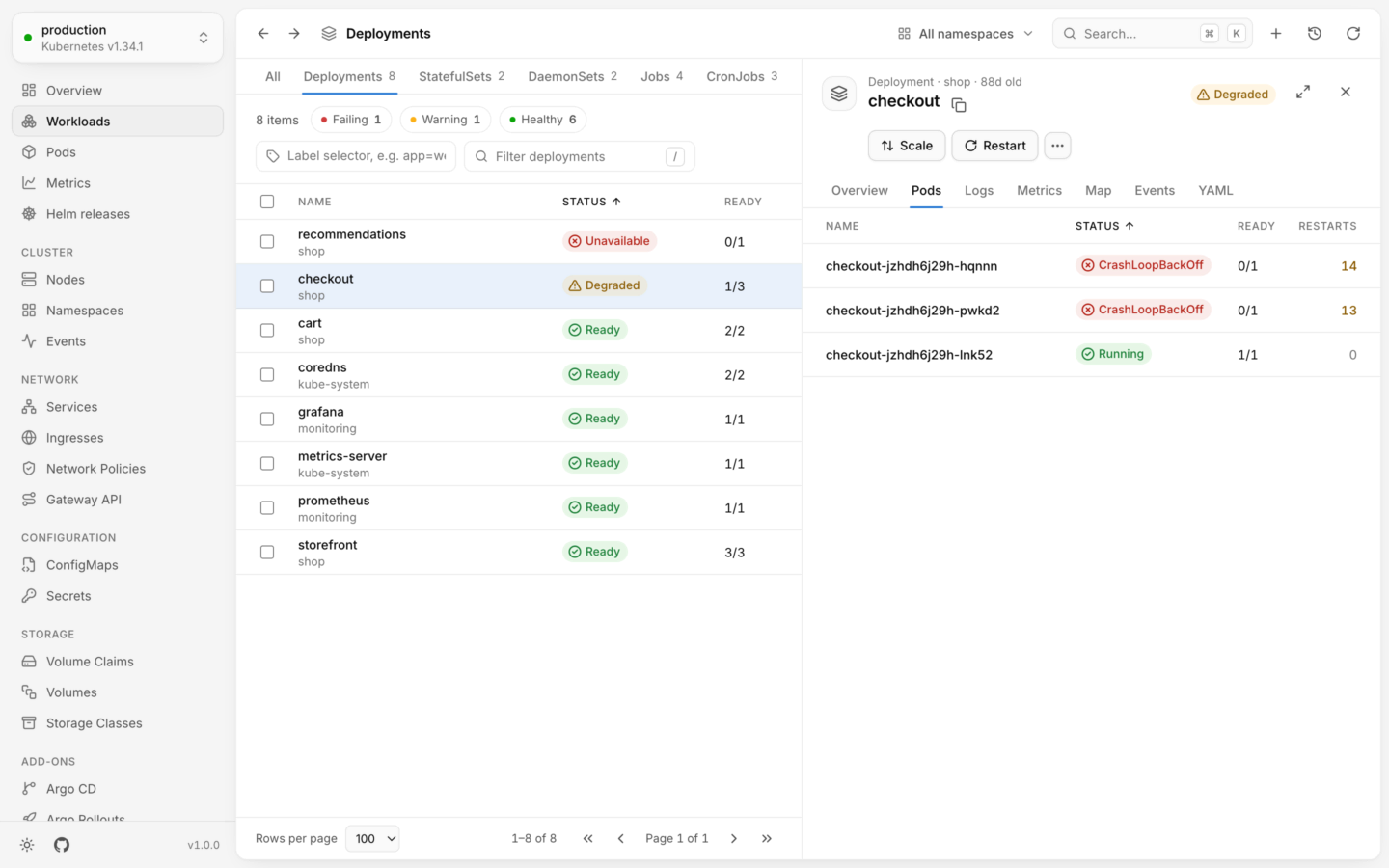
Task: Open the All namespaces dropdown
Action: click(966, 34)
